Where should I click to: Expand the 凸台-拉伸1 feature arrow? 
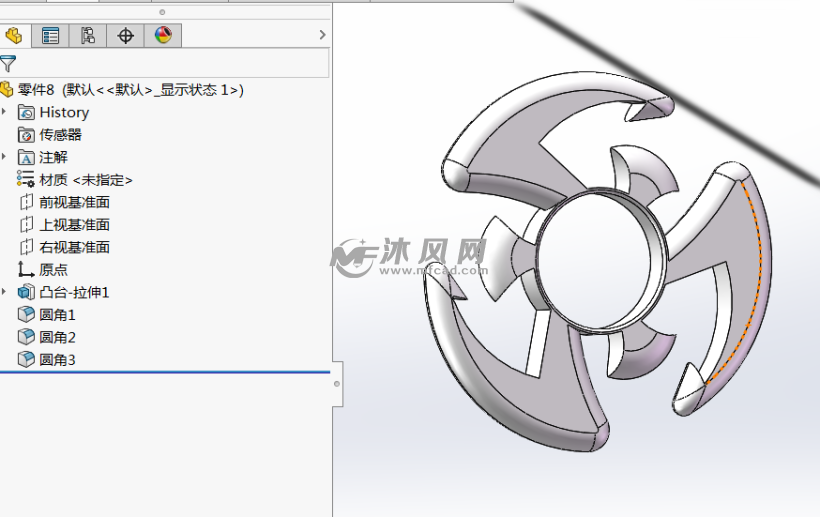[x=4, y=291]
